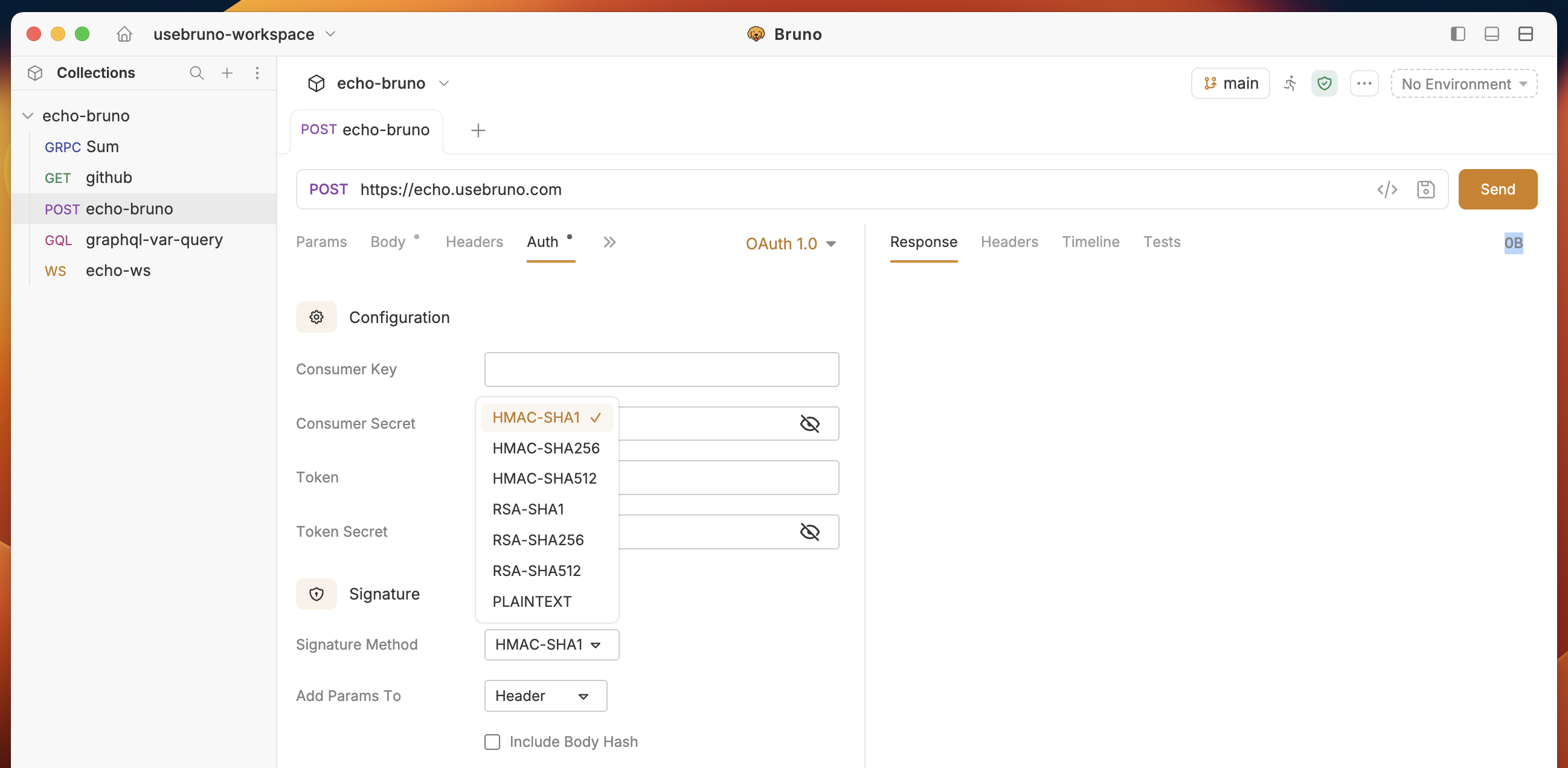This screenshot has height=768, width=1568.
Task: Click the Collections cube icon
Action: point(35,73)
